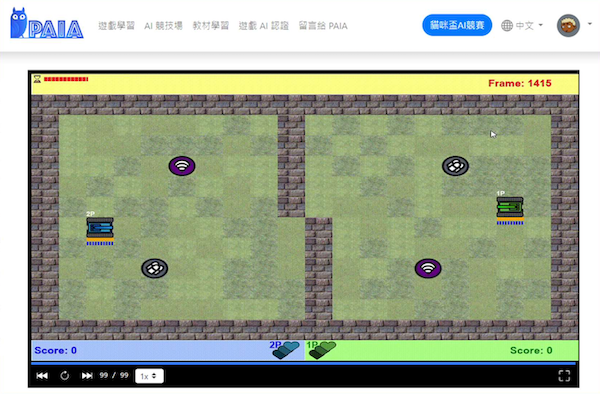The width and height of the screenshot is (600, 394).
Task: Click the purple wifi station in left field
Action: coord(182,166)
